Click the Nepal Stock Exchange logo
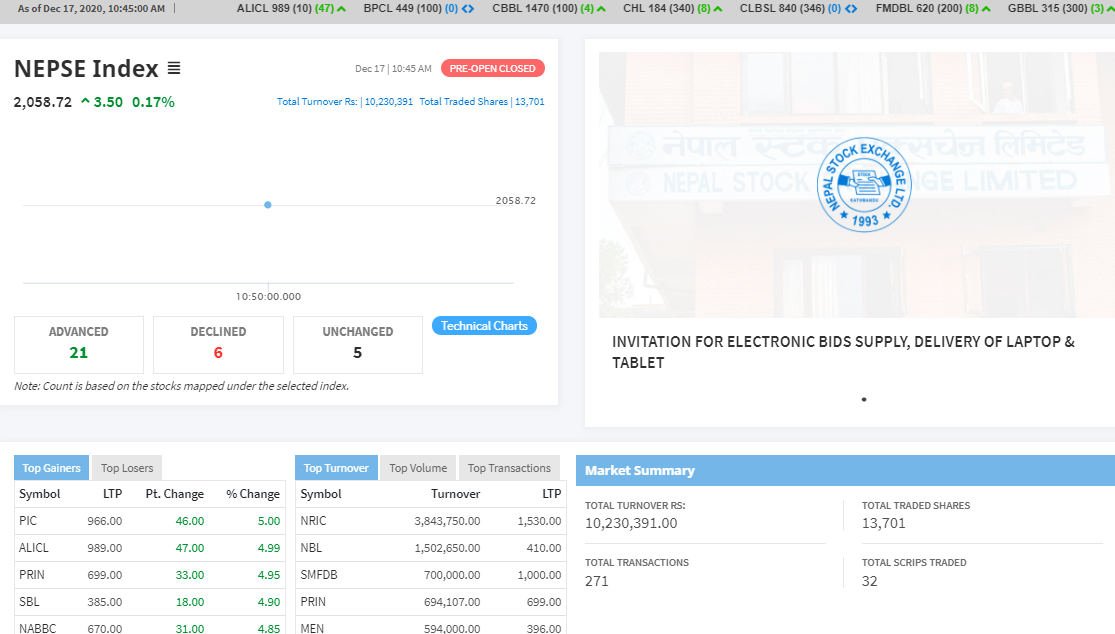This screenshot has width=1115, height=634. pos(864,184)
